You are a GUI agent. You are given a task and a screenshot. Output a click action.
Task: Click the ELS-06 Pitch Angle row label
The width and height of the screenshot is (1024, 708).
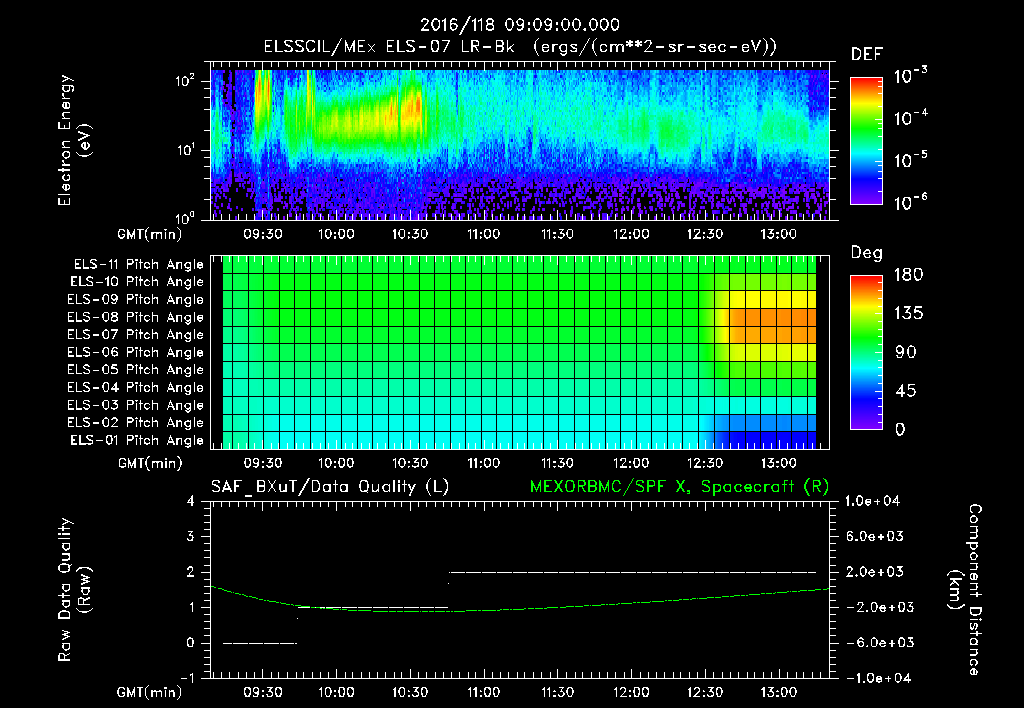tap(136, 353)
